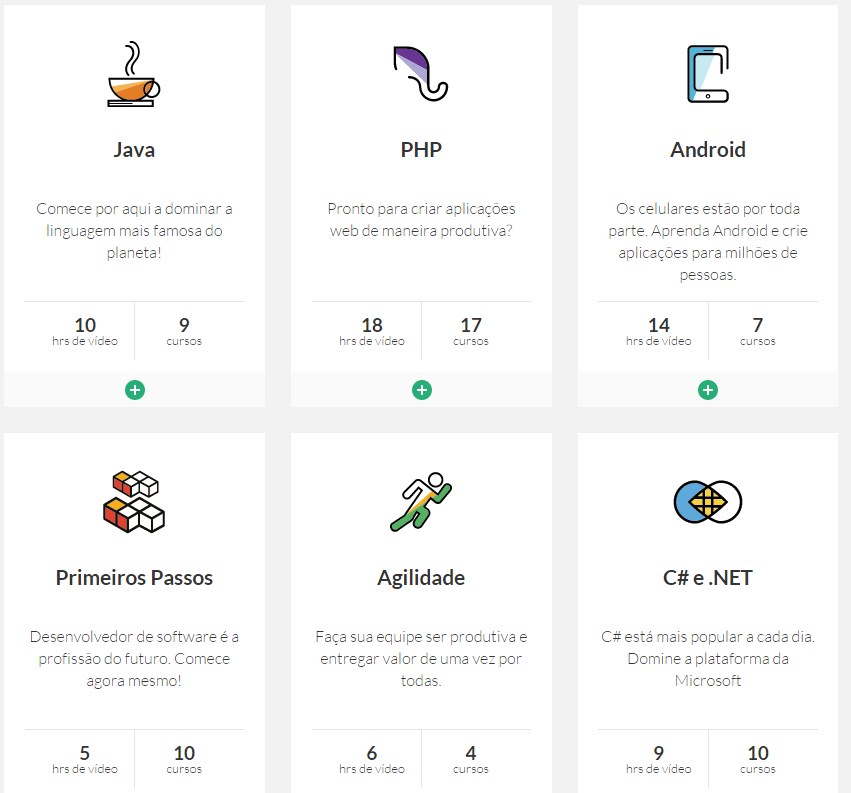Expand the Java card with green plus
Viewport: 851px width, 793px height.
[135, 390]
